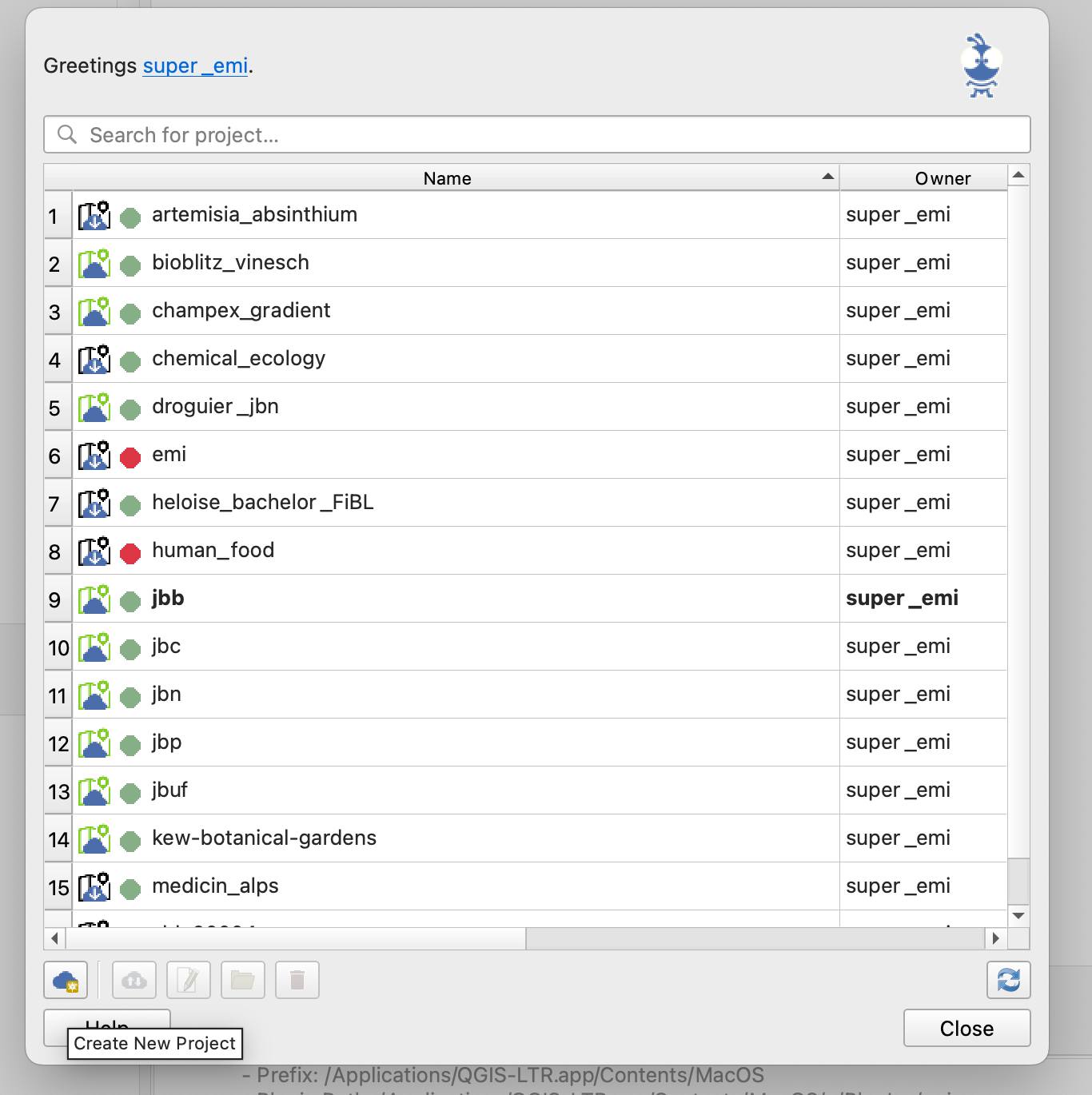Click the download icon for artemisia_absinthium

click(94, 216)
